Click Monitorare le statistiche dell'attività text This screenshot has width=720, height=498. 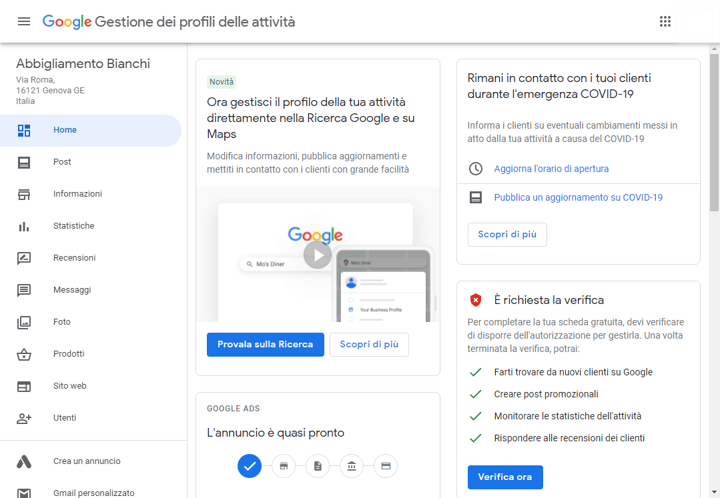[568, 416]
